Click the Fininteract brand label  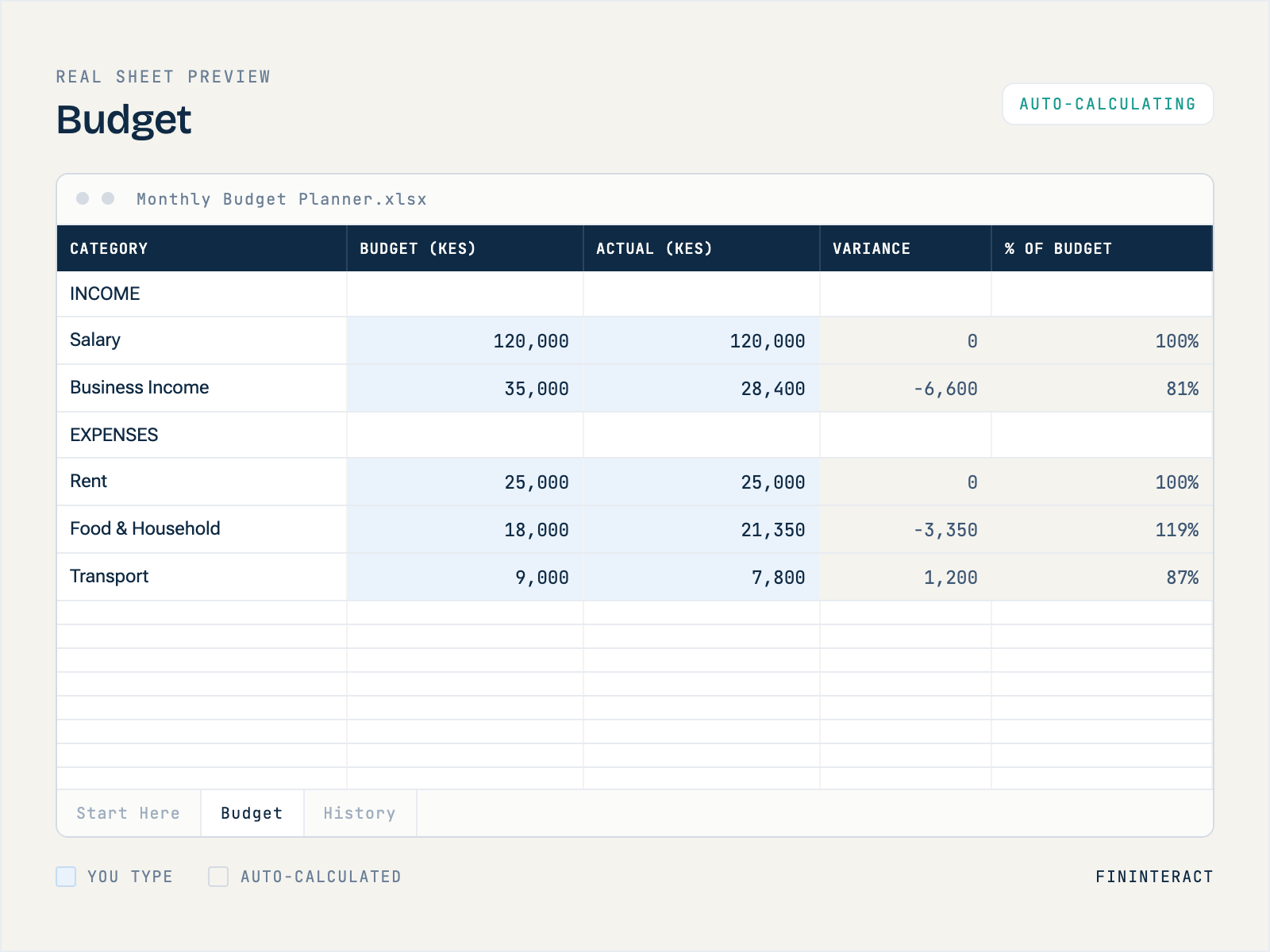(1154, 877)
